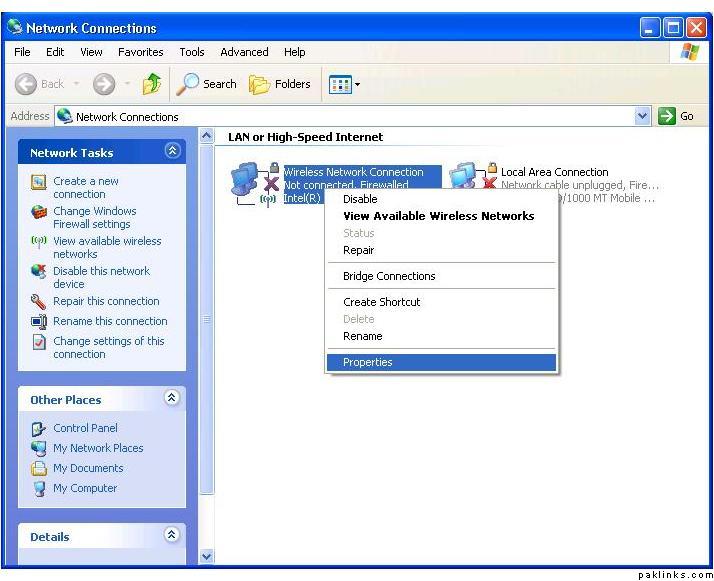Click the Network Connections title bar icon
Image resolution: width=714 pixels, height=581 pixels.
[14, 27]
